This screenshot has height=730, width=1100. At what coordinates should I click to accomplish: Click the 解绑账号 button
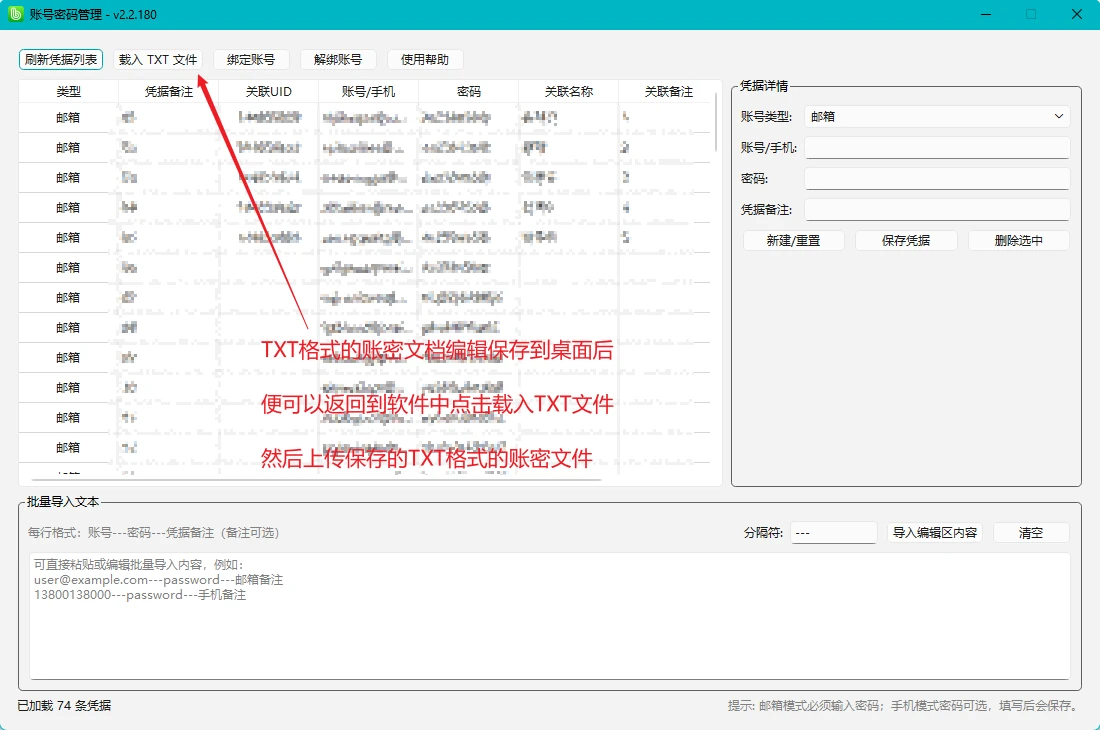[x=338, y=60]
